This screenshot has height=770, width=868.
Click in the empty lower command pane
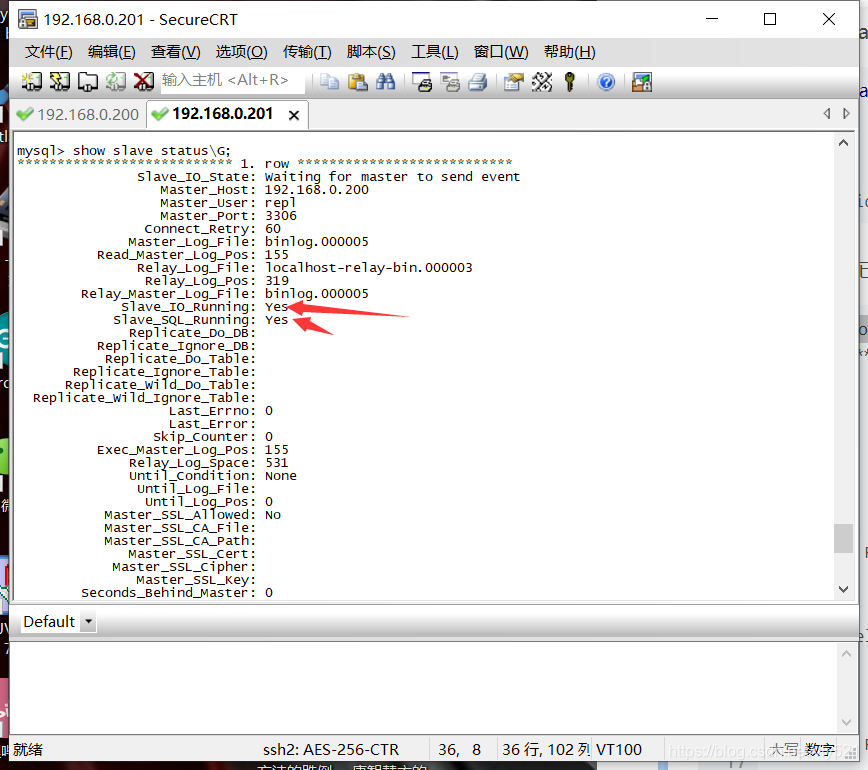(x=423, y=688)
